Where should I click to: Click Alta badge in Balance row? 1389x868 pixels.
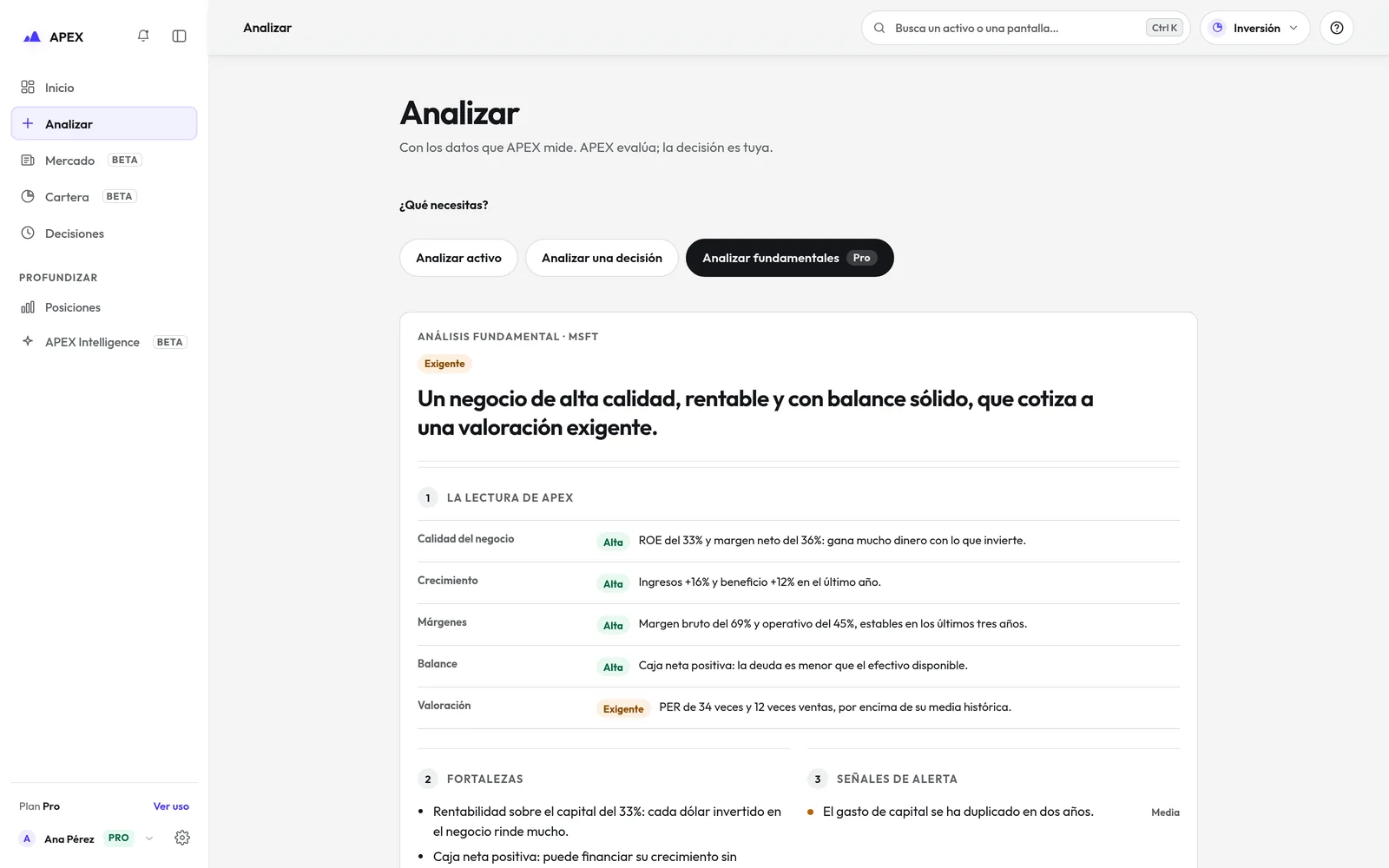[613, 667]
